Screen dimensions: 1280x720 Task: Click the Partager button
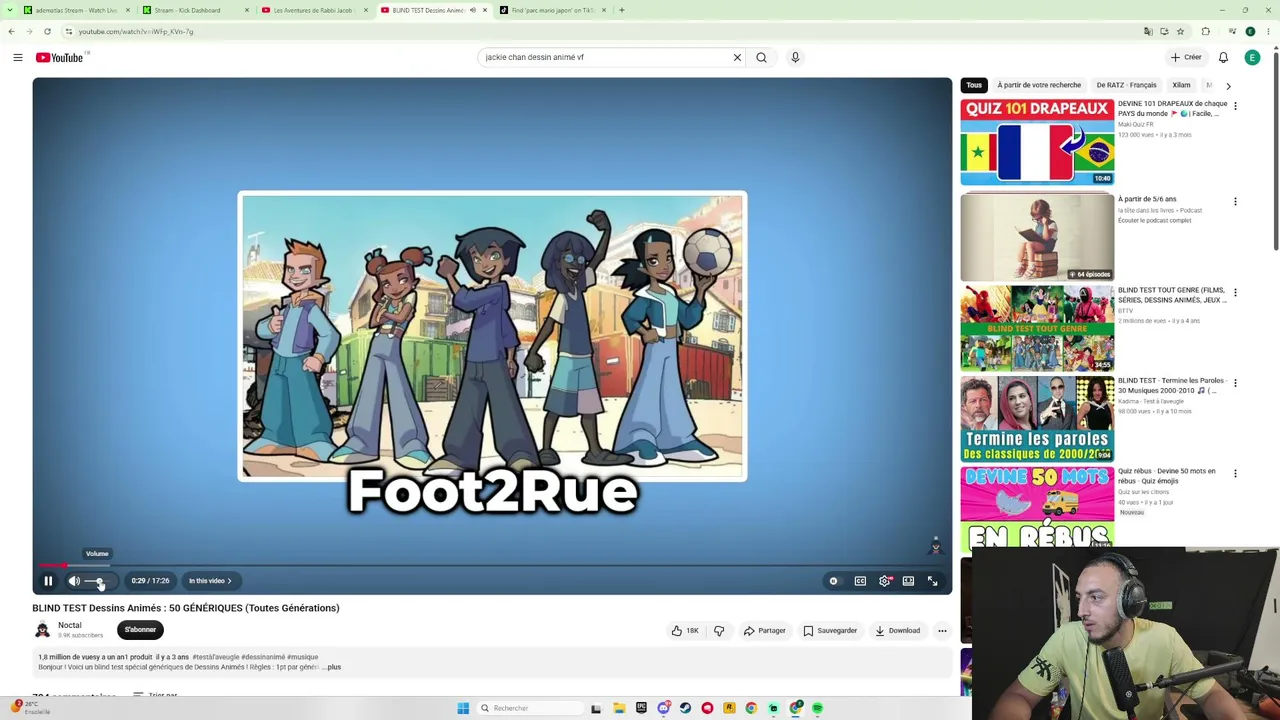coord(765,631)
